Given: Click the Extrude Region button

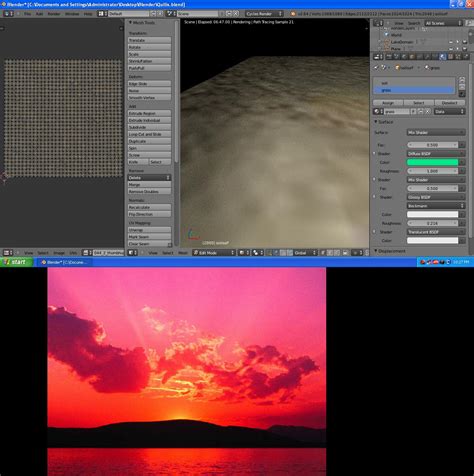Looking at the screenshot, I should coord(149,113).
